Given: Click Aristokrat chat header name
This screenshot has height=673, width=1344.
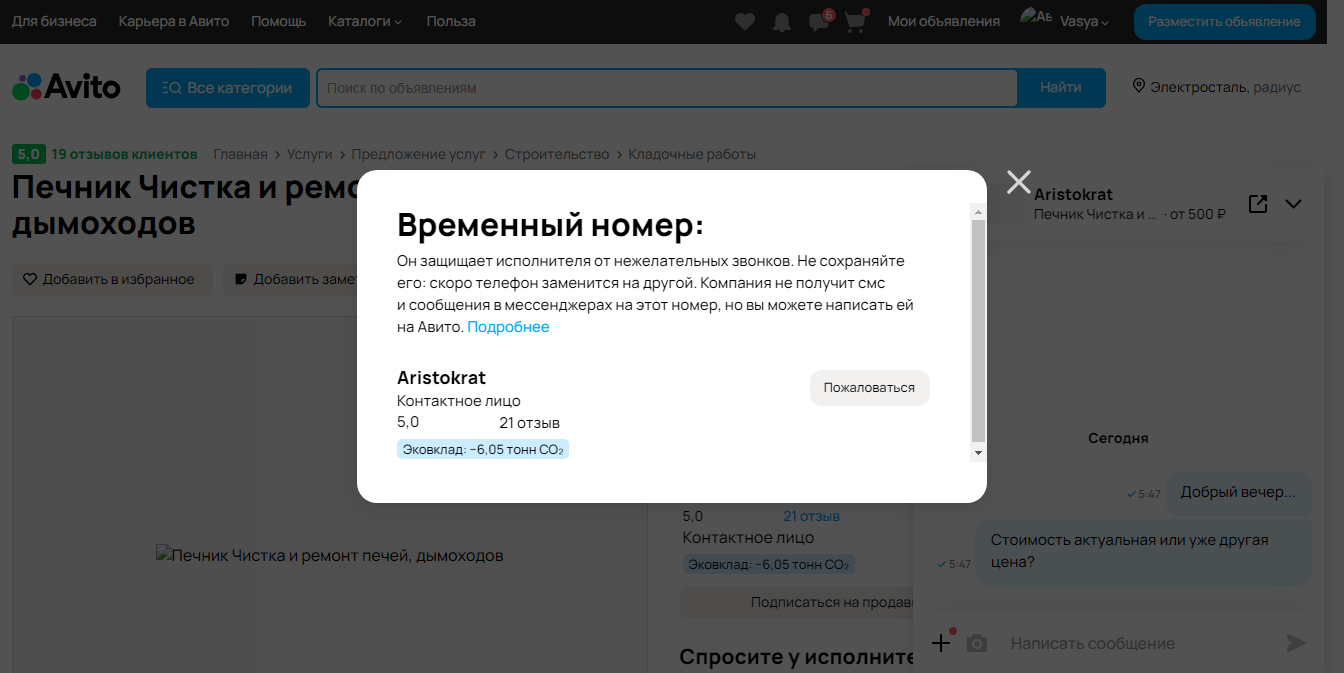Looking at the screenshot, I should click(x=1073, y=194).
